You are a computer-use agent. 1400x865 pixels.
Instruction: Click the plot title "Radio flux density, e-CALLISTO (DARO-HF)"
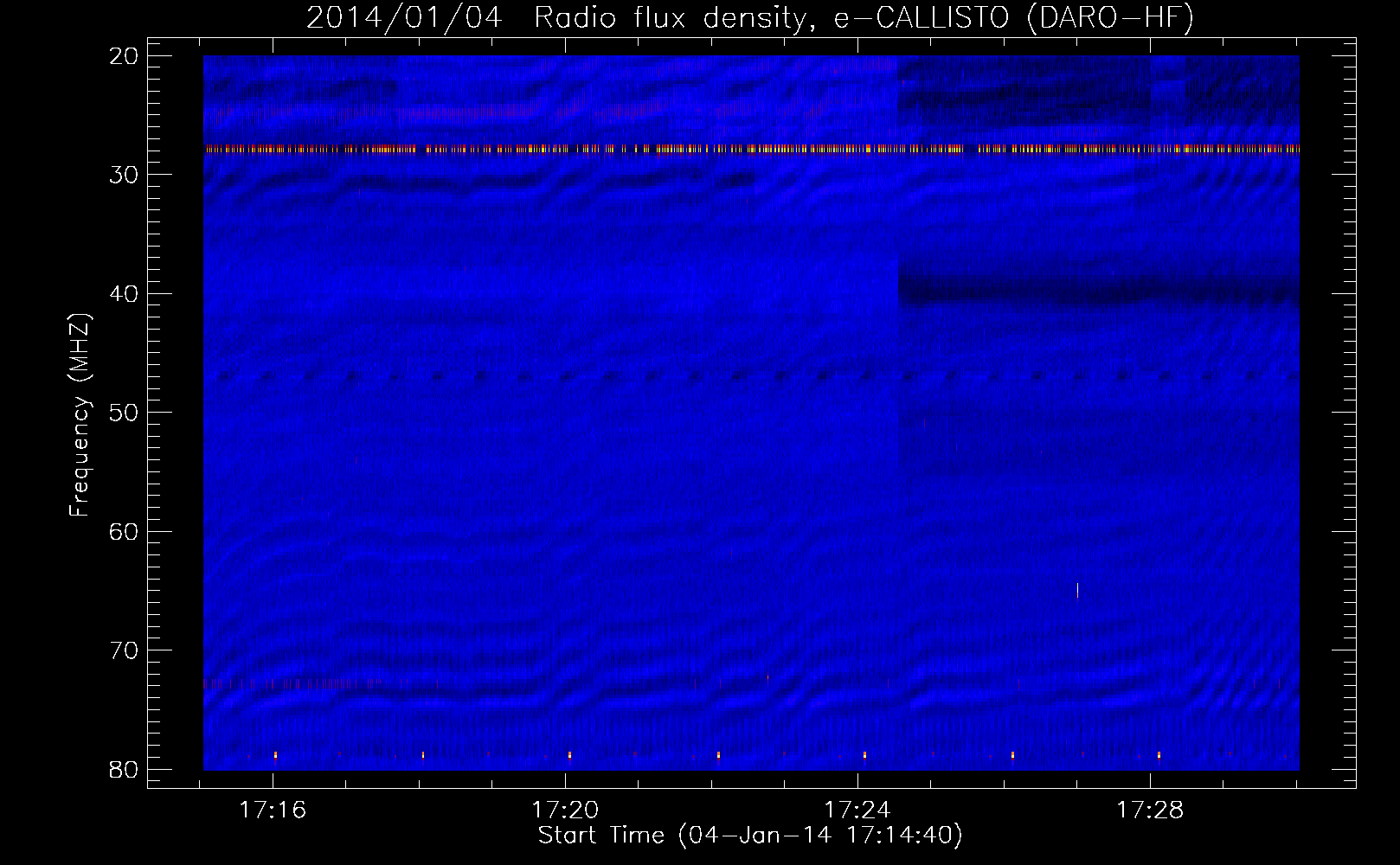pyautogui.click(x=864, y=18)
